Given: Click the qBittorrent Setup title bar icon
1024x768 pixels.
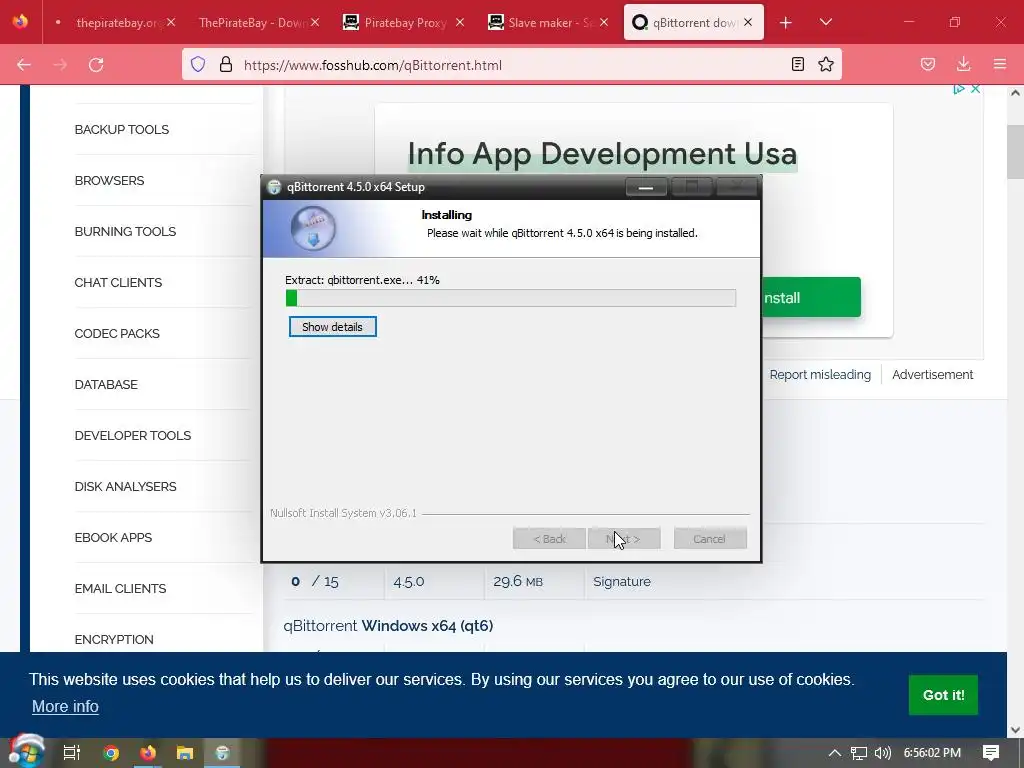Looking at the screenshot, I should pyautogui.click(x=274, y=187).
